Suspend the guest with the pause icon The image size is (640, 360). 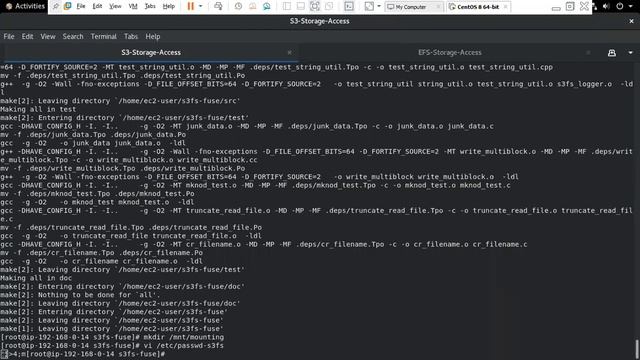pyautogui.click(x=191, y=7)
